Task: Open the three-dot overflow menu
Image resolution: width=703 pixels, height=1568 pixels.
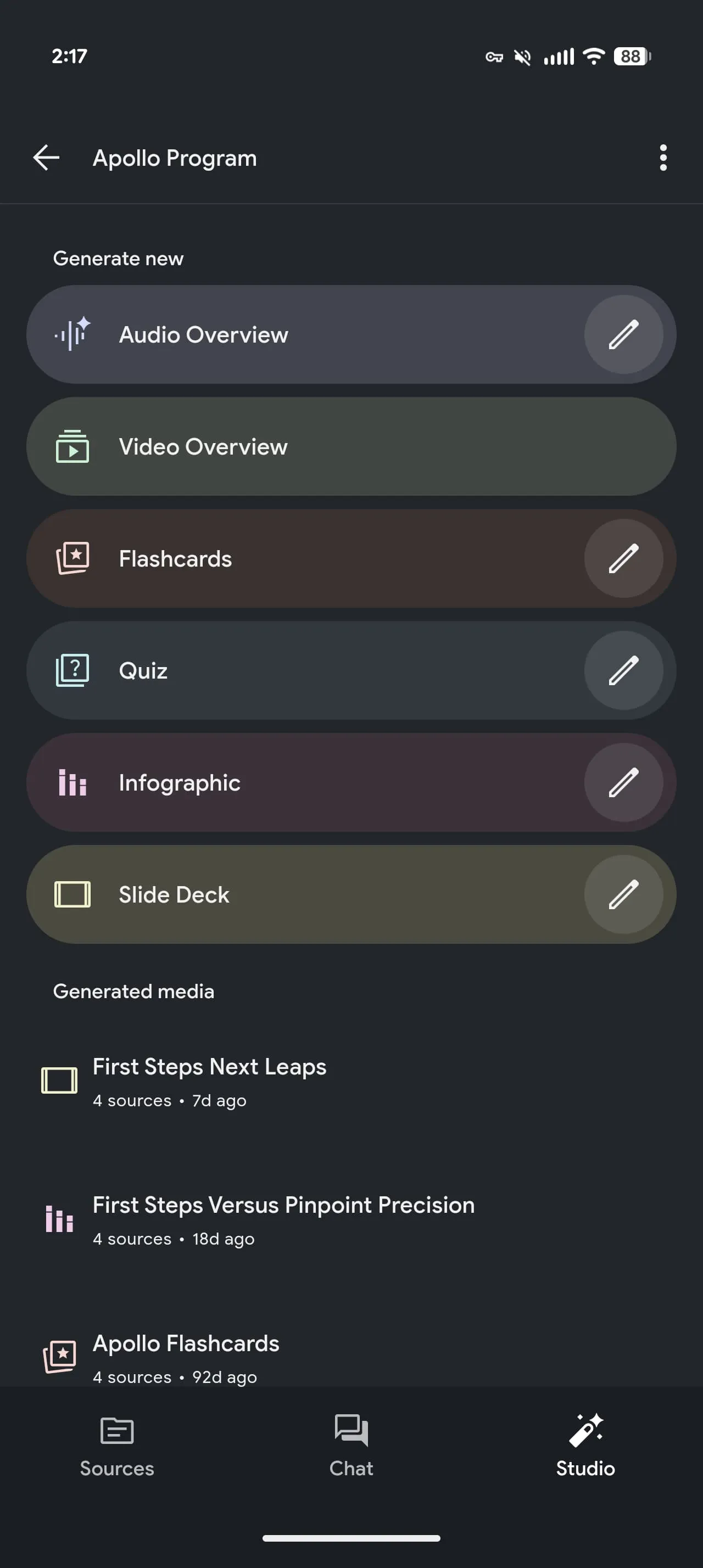Action: click(x=663, y=158)
